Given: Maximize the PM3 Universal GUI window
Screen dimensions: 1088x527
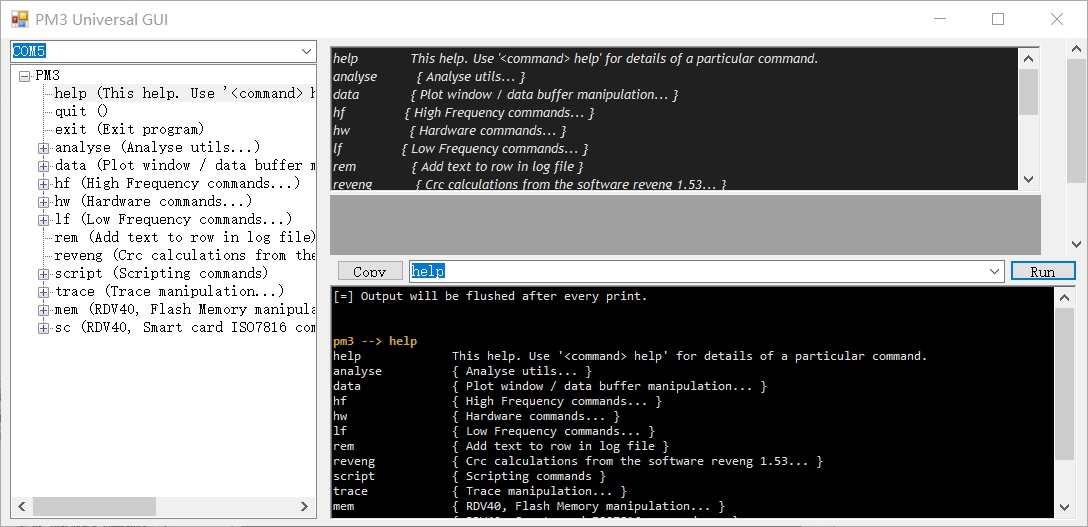Looking at the screenshot, I should (x=998, y=19).
